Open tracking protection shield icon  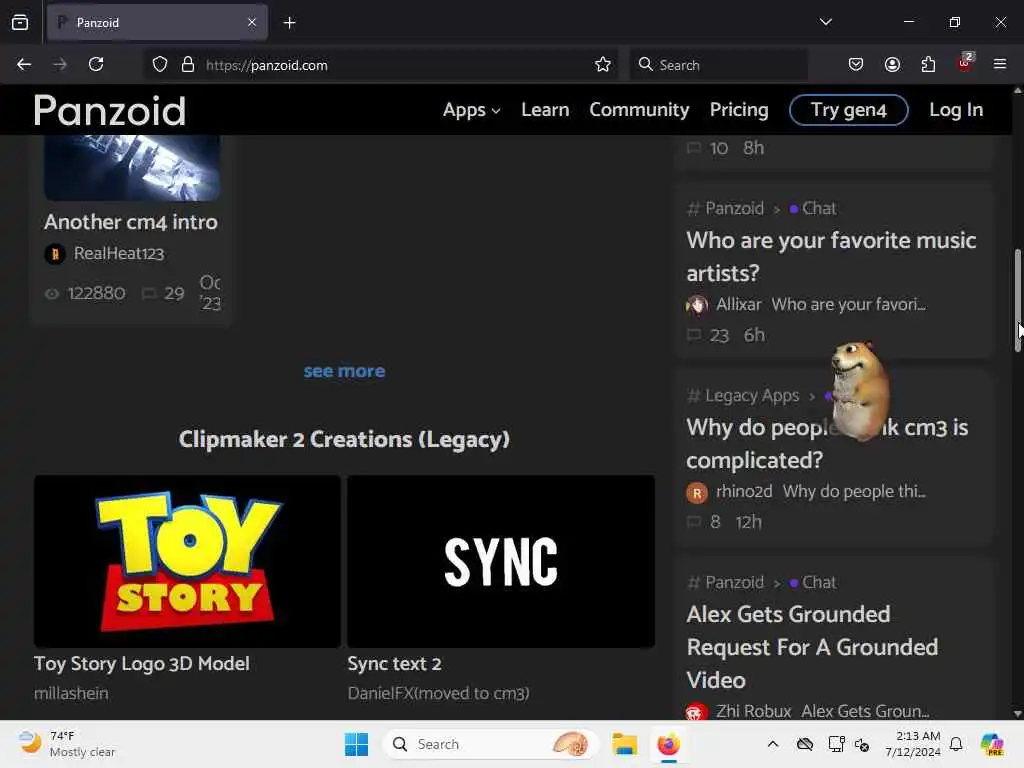[160, 65]
